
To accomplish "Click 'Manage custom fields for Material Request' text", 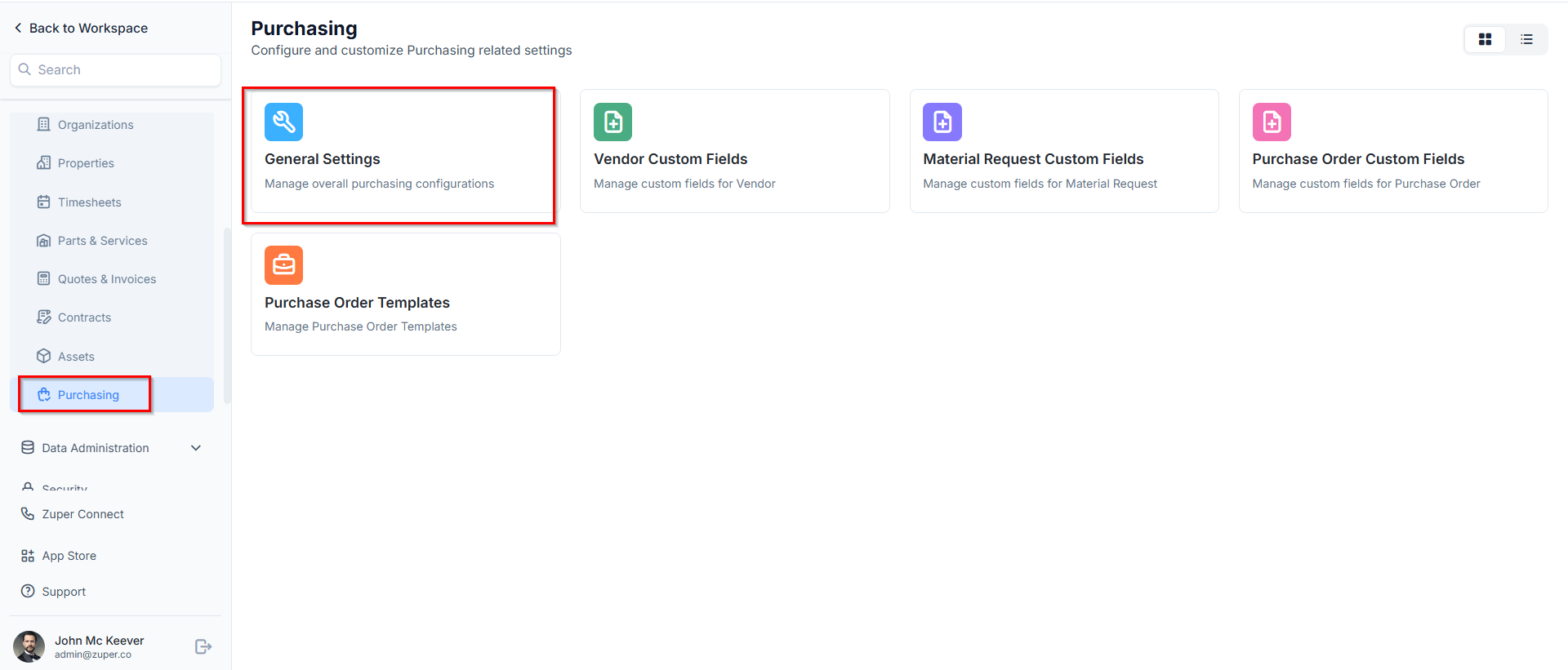I will click(1040, 184).
